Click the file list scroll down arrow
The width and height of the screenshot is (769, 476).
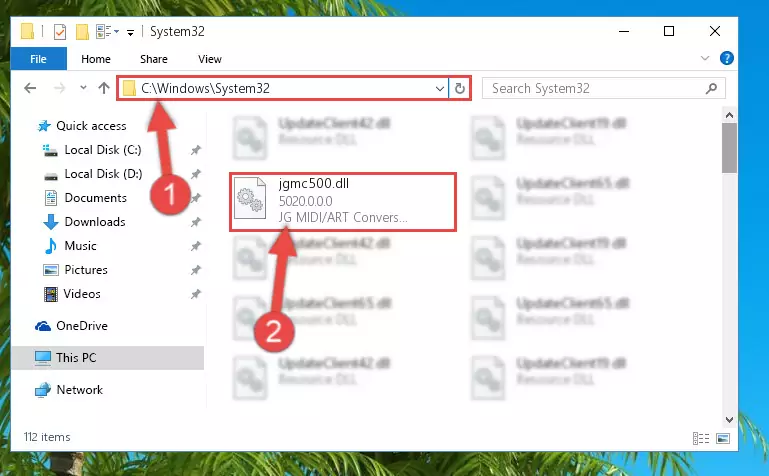[x=729, y=420]
